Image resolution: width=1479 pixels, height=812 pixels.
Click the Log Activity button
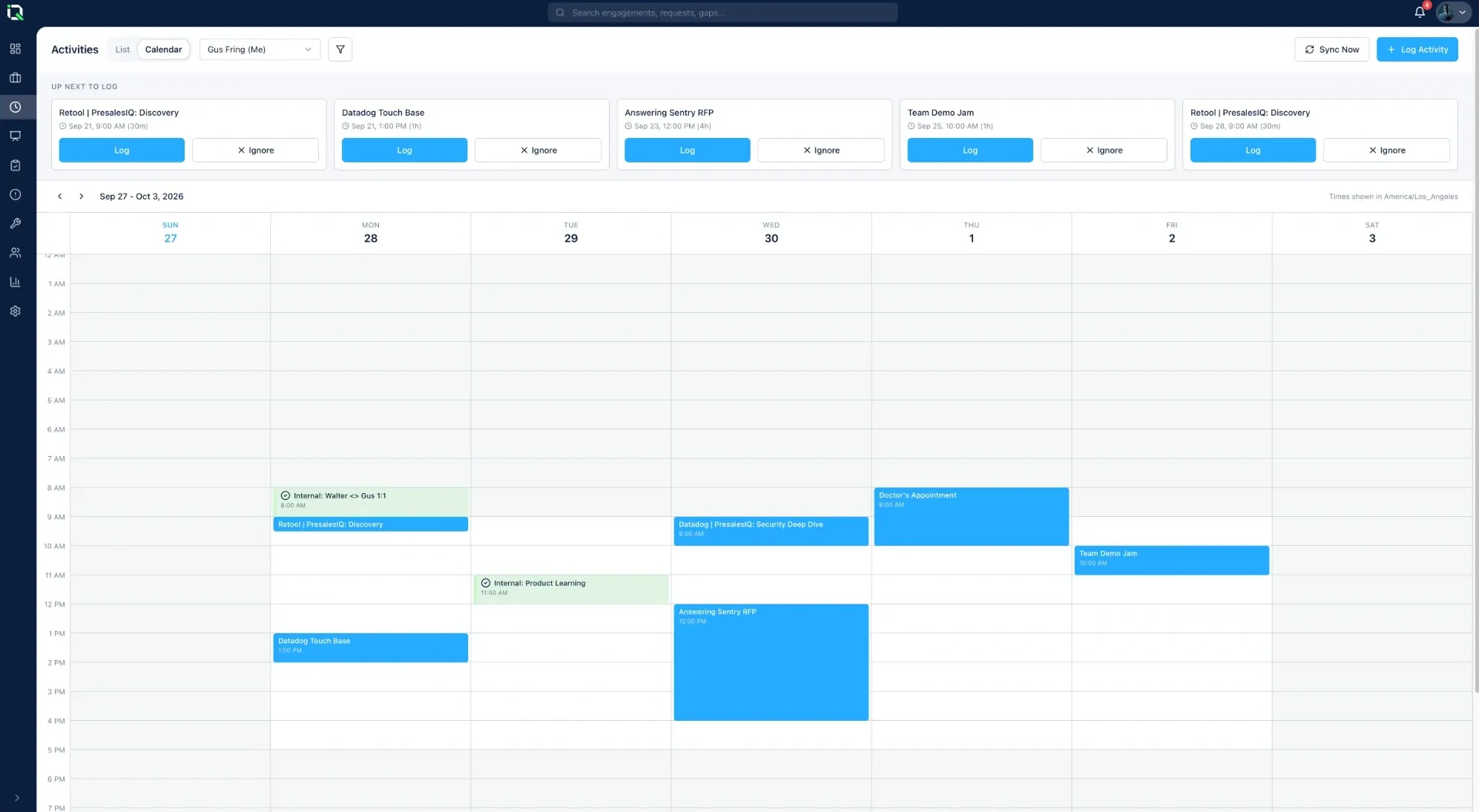click(x=1417, y=50)
